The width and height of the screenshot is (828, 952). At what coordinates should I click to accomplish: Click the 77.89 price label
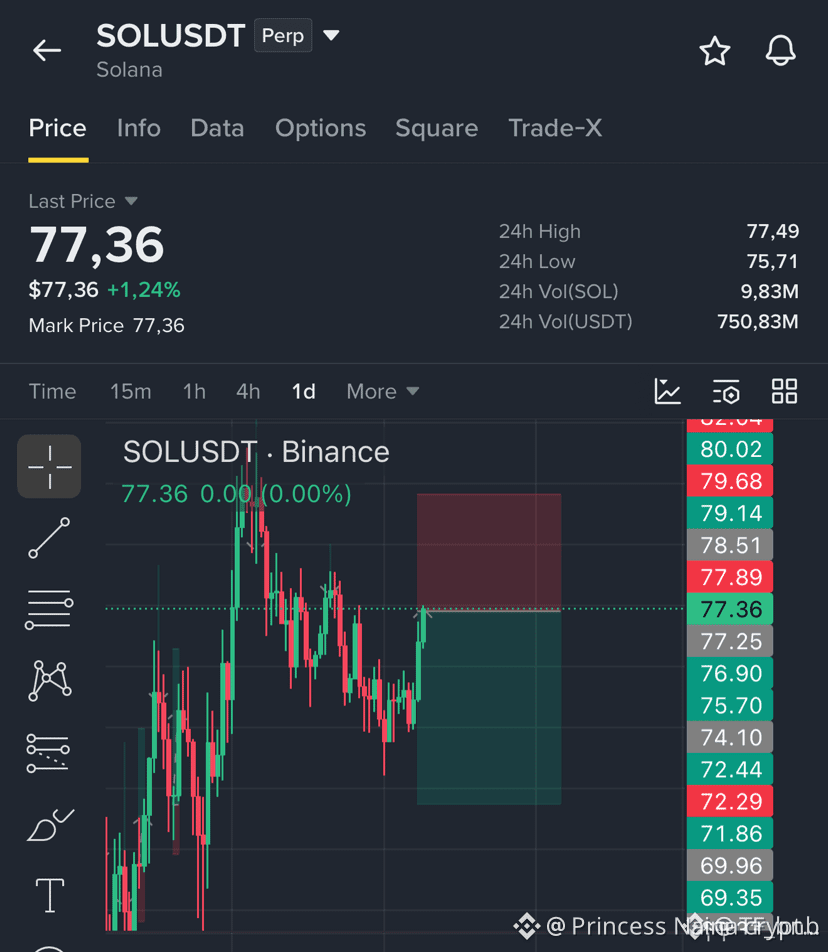tap(730, 577)
